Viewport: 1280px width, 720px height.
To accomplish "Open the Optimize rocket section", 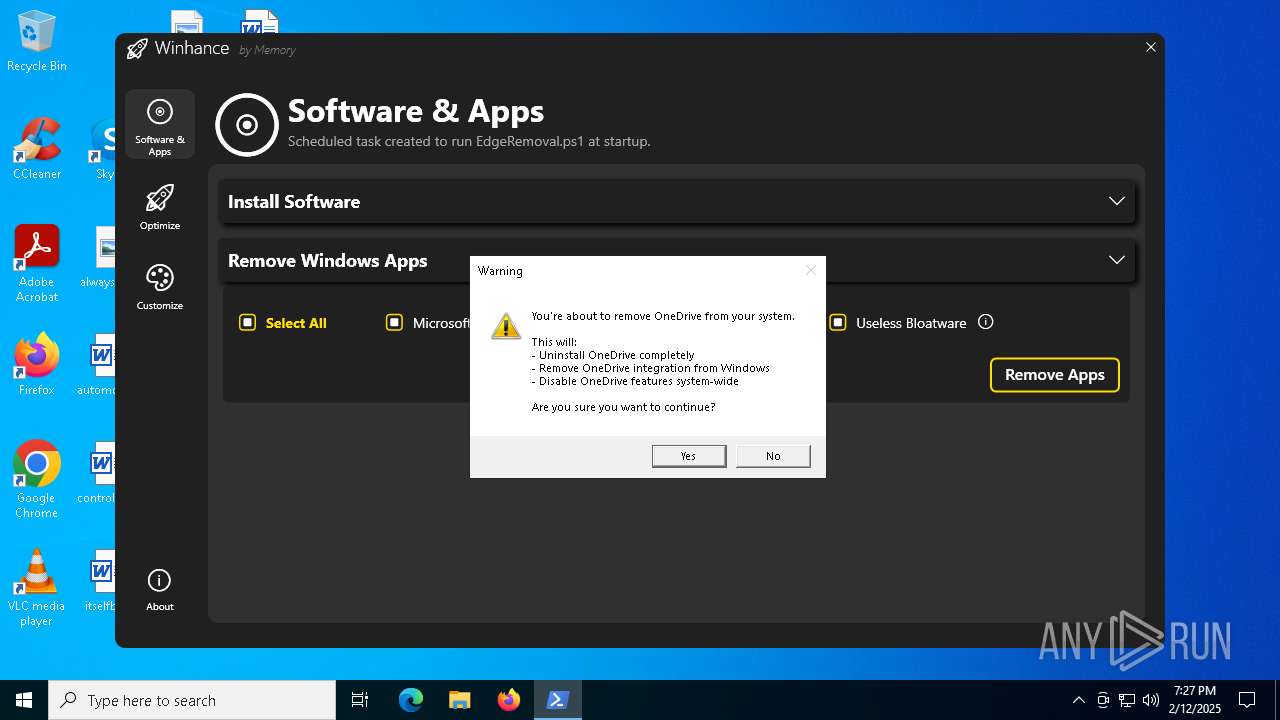I will (160, 208).
